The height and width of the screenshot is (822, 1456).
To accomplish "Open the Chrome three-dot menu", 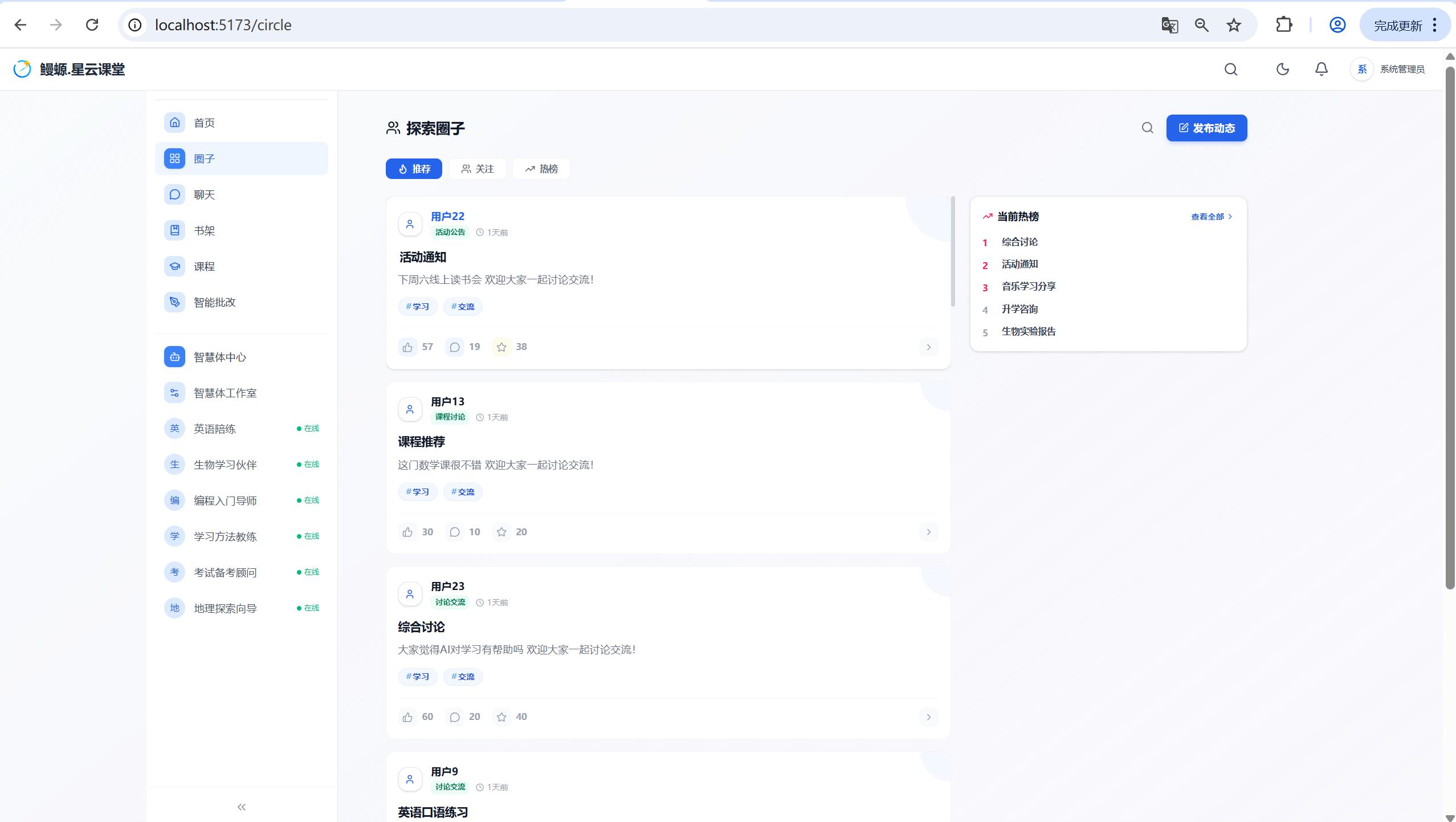I will click(1435, 25).
